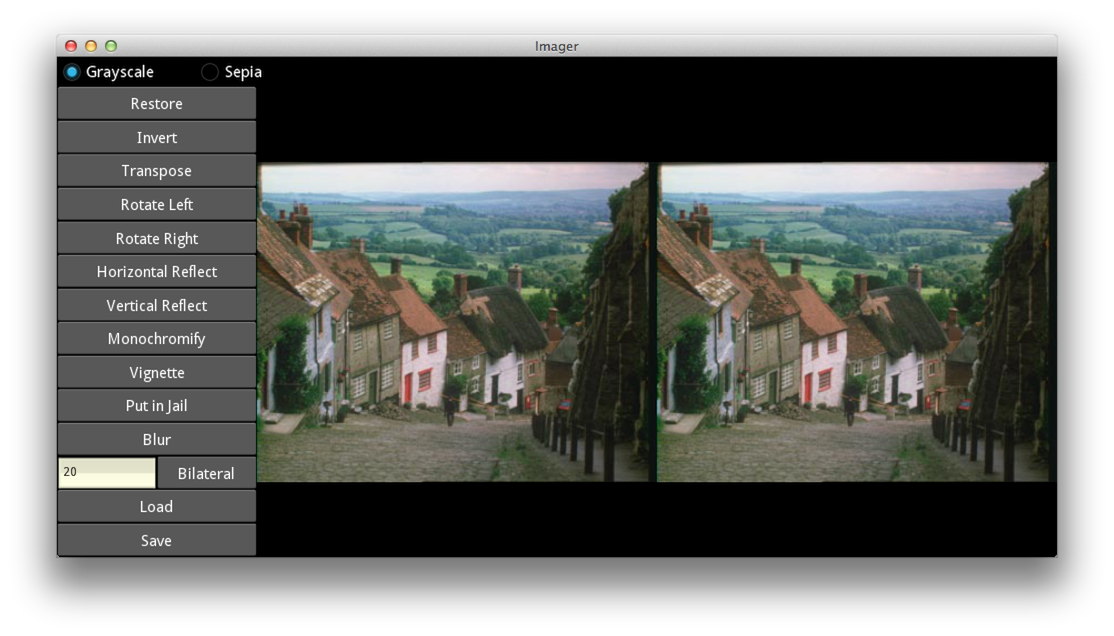
Task: Apply the Invert filter
Action: click(157, 138)
